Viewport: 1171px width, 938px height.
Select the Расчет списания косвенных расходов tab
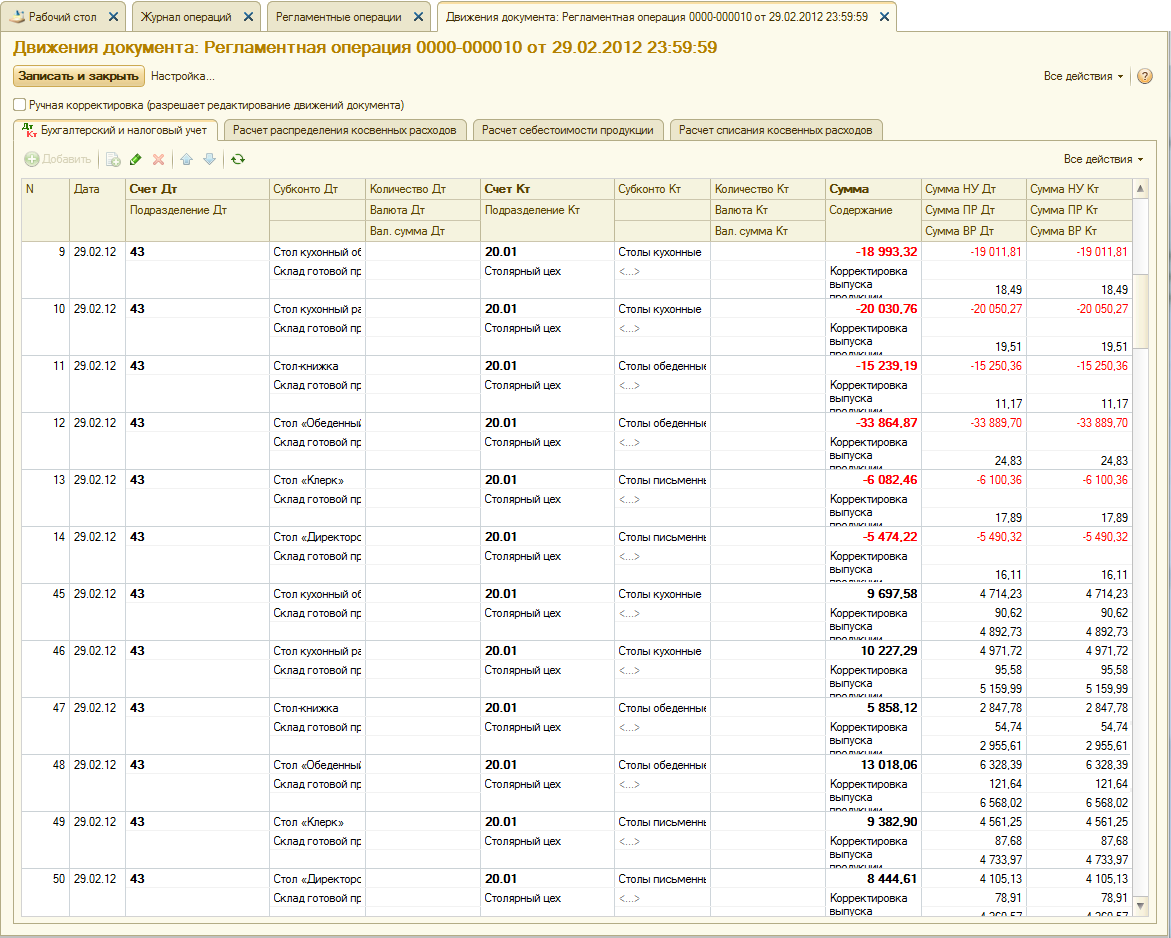(776, 130)
